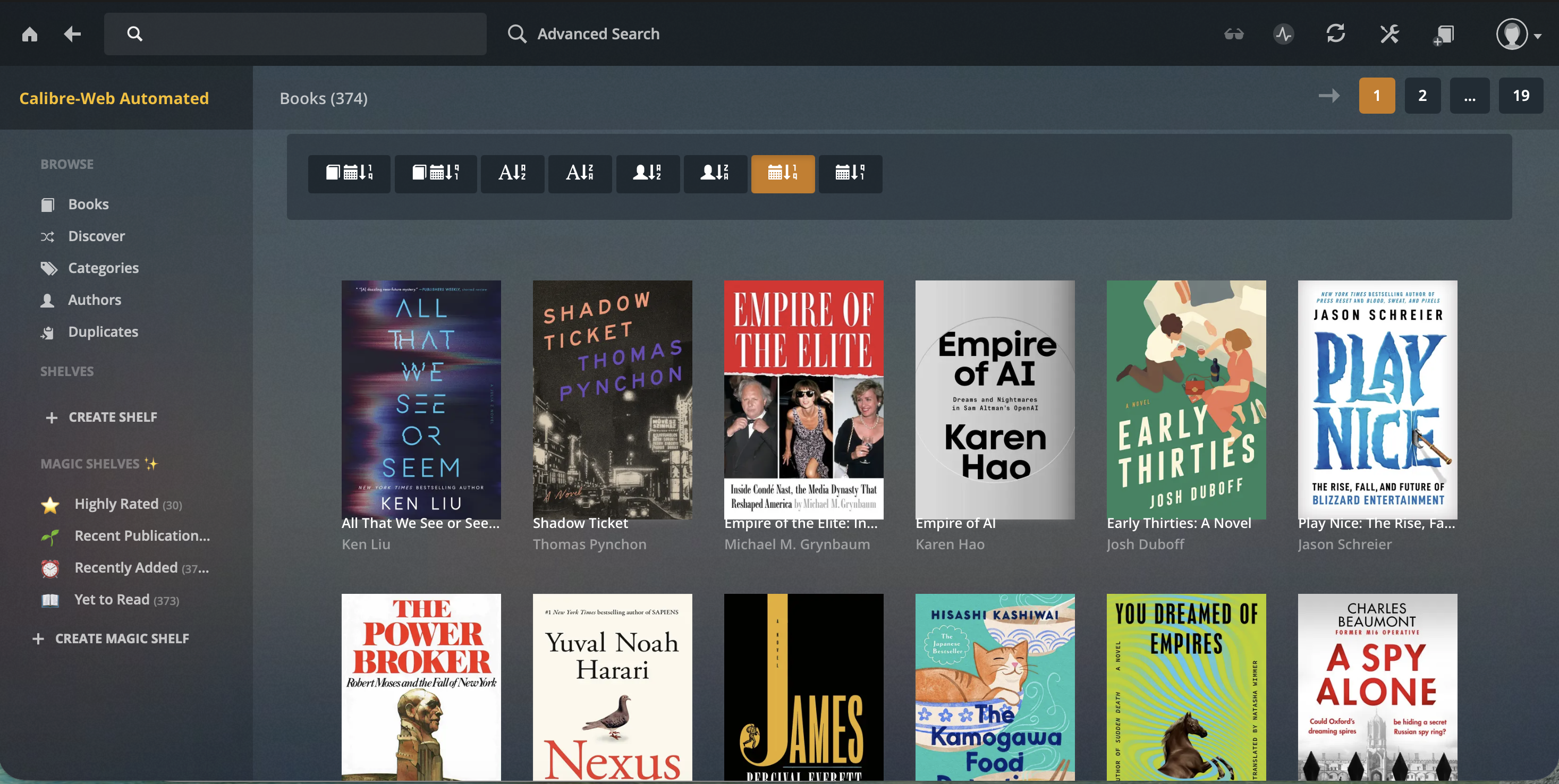Image resolution: width=1559 pixels, height=784 pixels.
Task: Click author name Thomas Pynchon
Action: pos(589,544)
